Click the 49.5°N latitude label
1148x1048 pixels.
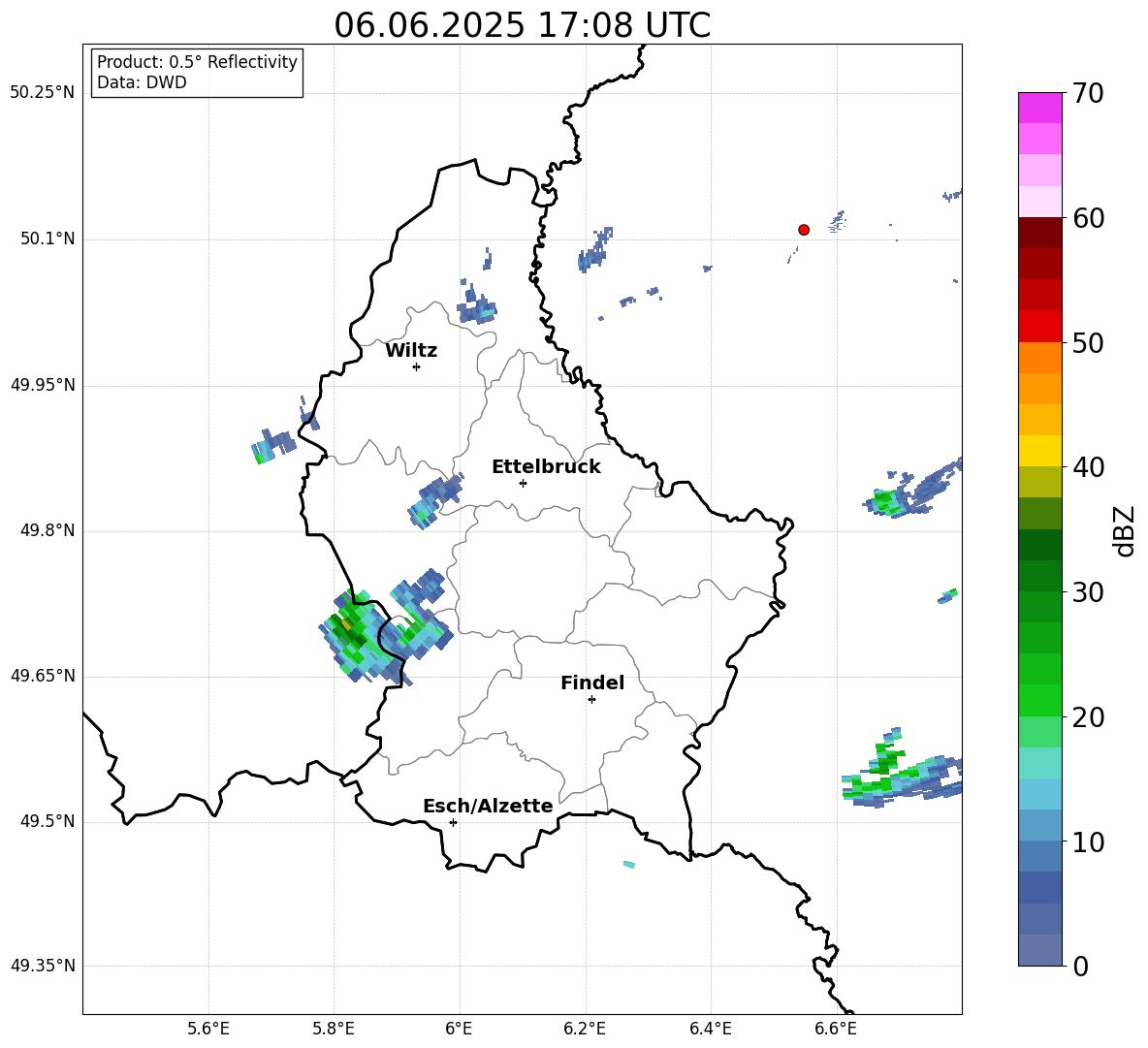[48, 821]
